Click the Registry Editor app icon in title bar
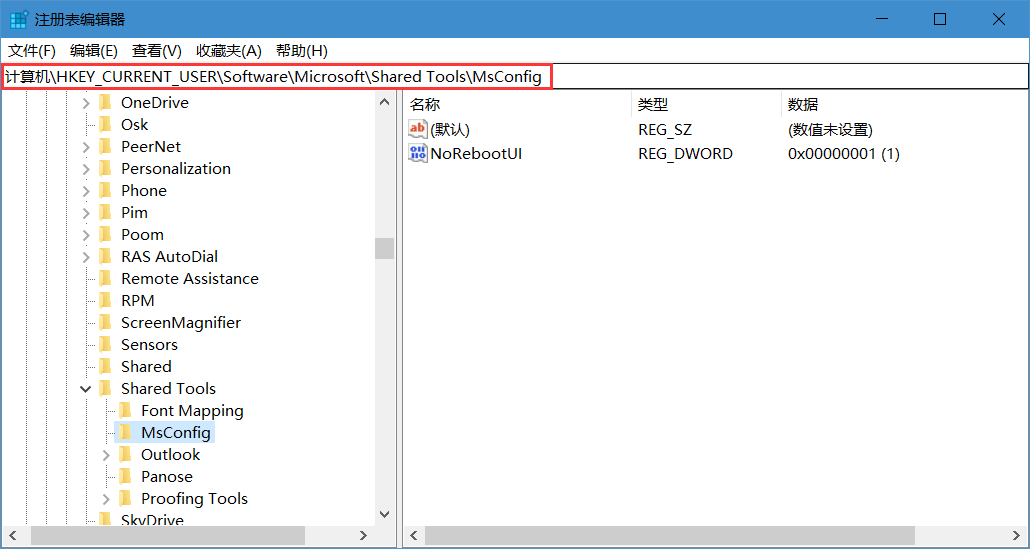The width and height of the screenshot is (1030, 549). click(19, 19)
